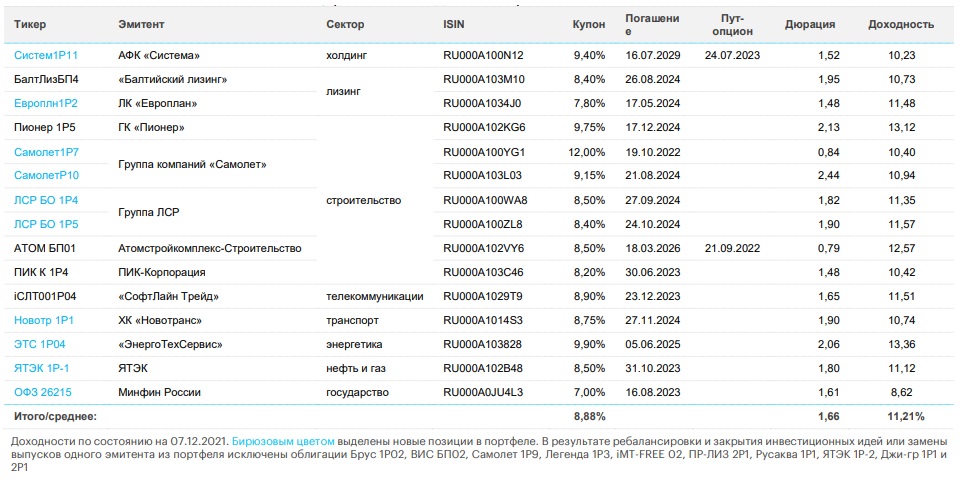Click the БалтЛизБП4 ticker cell
This screenshot has width=960, height=480.
[46, 80]
